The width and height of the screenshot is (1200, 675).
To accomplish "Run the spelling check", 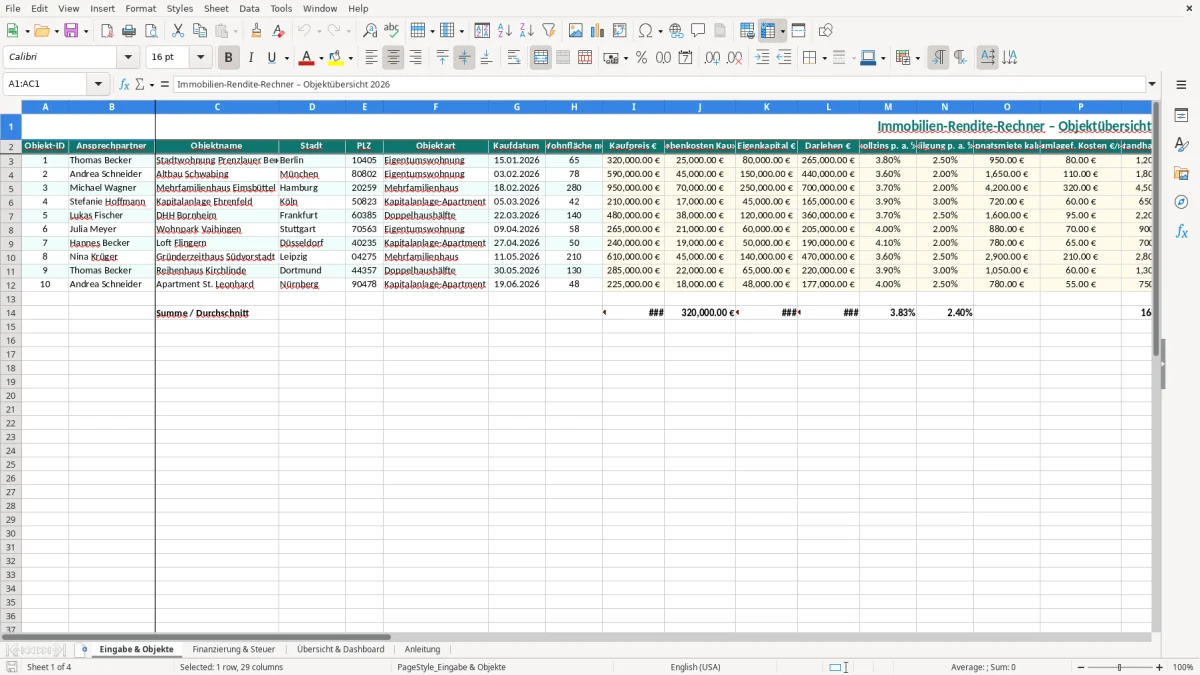I will (392, 31).
